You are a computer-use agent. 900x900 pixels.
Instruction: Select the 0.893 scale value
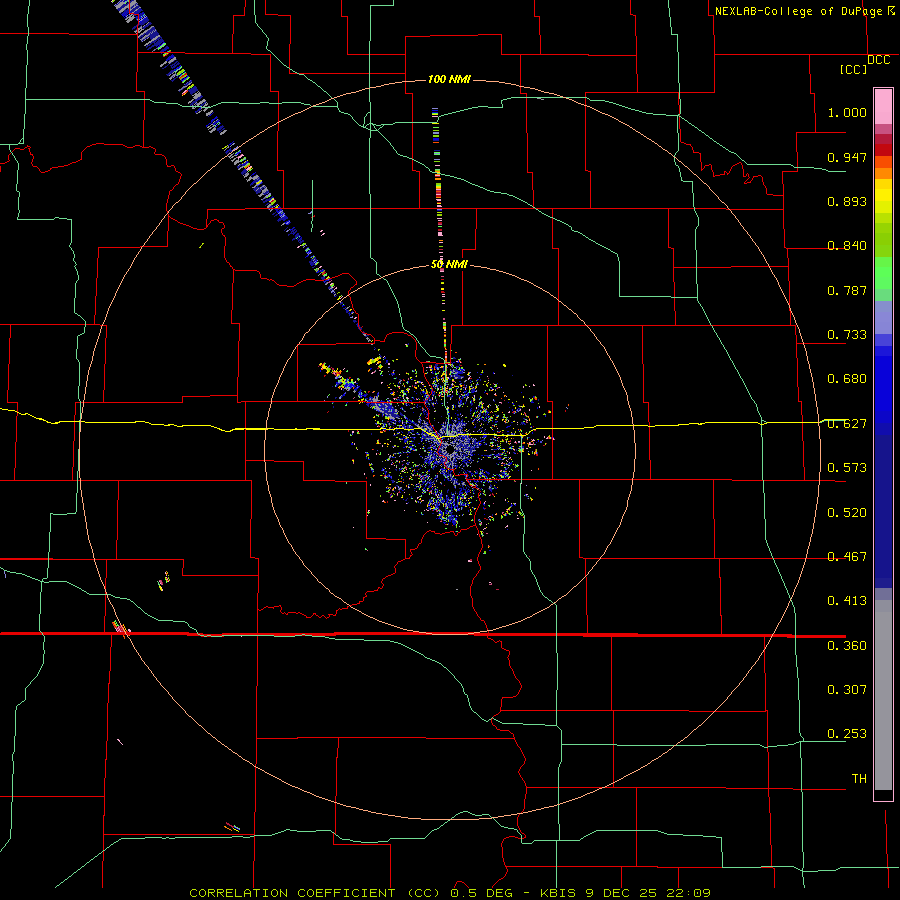(847, 201)
